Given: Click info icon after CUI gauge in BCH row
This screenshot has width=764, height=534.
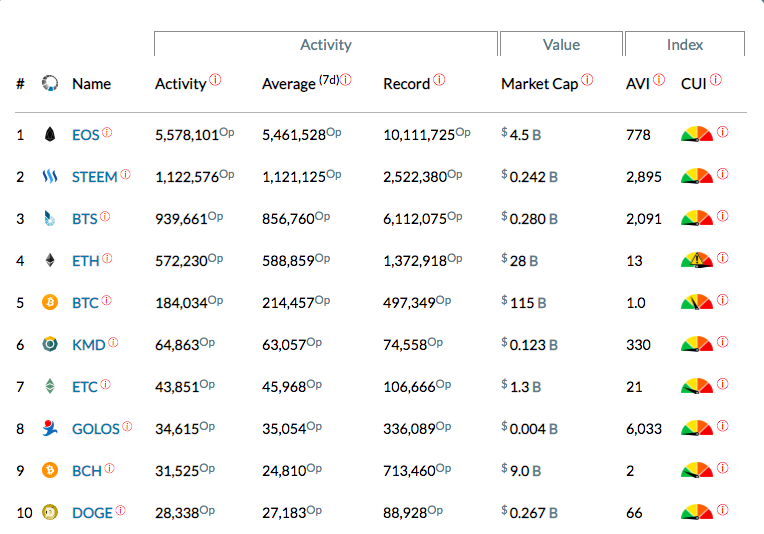Looking at the screenshot, I should click(x=723, y=468).
